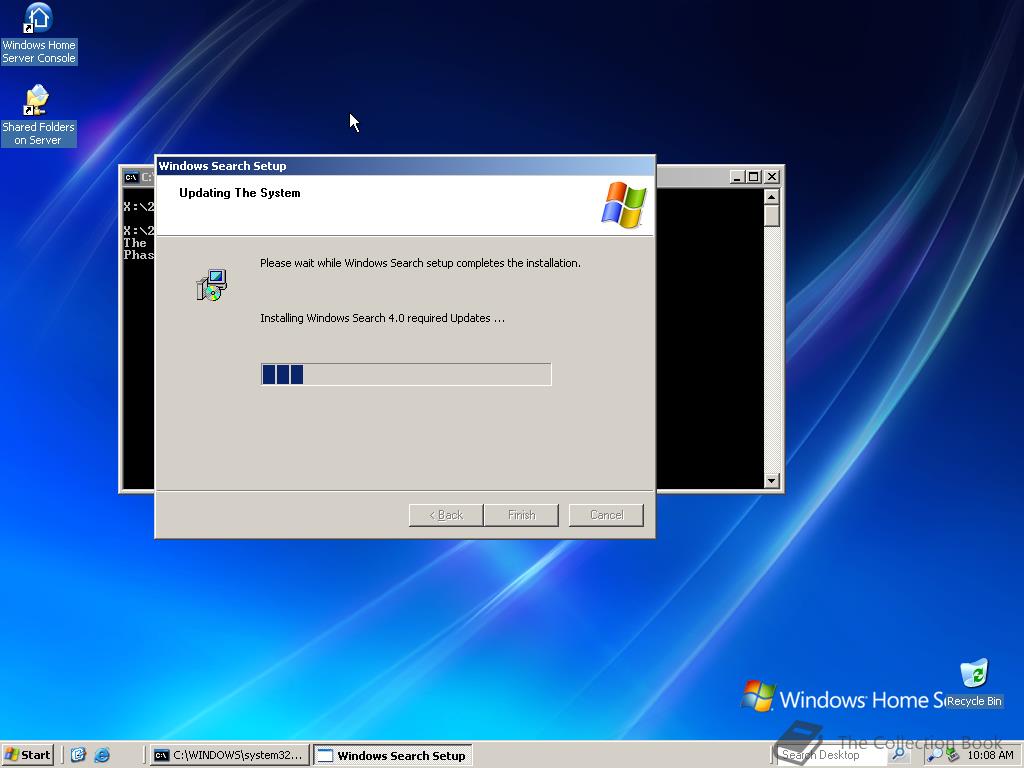Click Cancel in Windows Search Setup
1024x768 pixels.
tap(606, 515)
